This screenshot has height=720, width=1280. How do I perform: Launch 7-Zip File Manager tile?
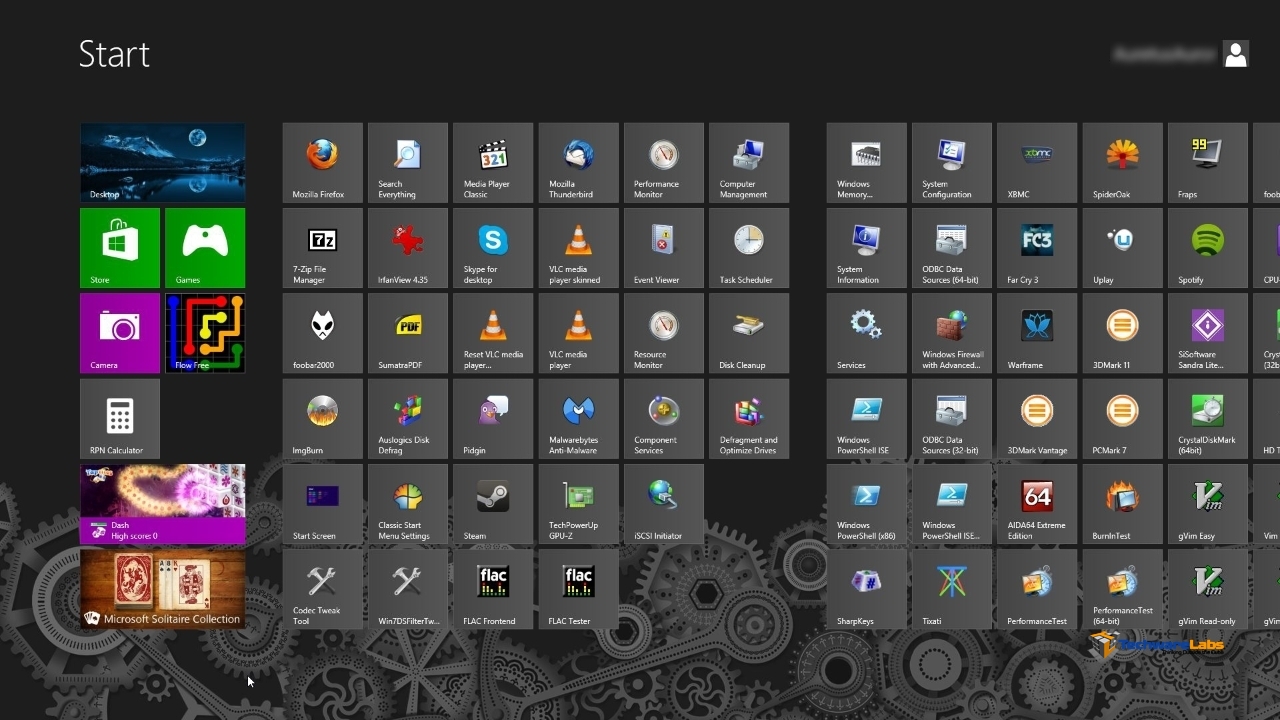tap(322, 248)
